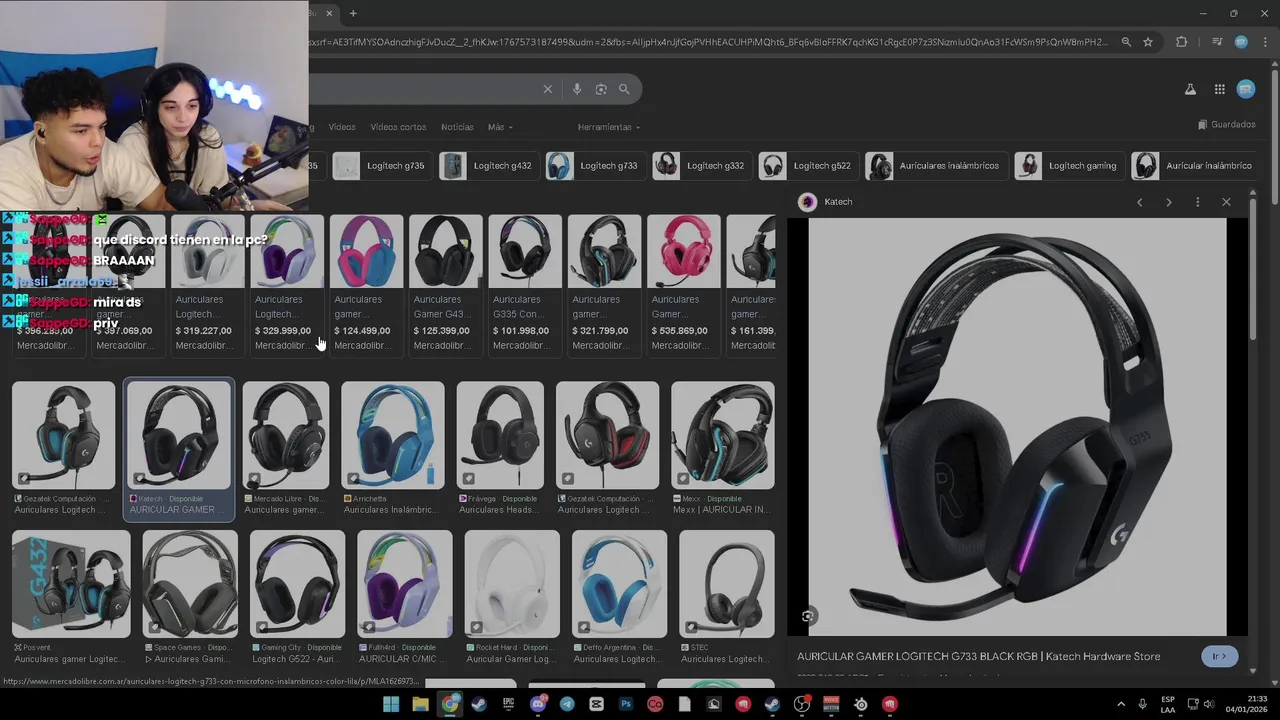Open Chrome three-dot menu
This screenshot has height=720, width=1280.
(x=1263, y=42)
